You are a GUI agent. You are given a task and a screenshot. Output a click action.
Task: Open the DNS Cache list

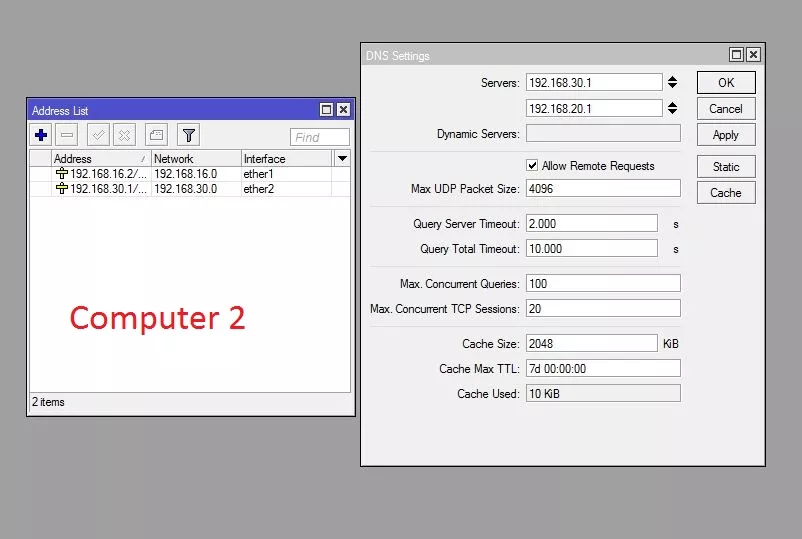point(726,193)
